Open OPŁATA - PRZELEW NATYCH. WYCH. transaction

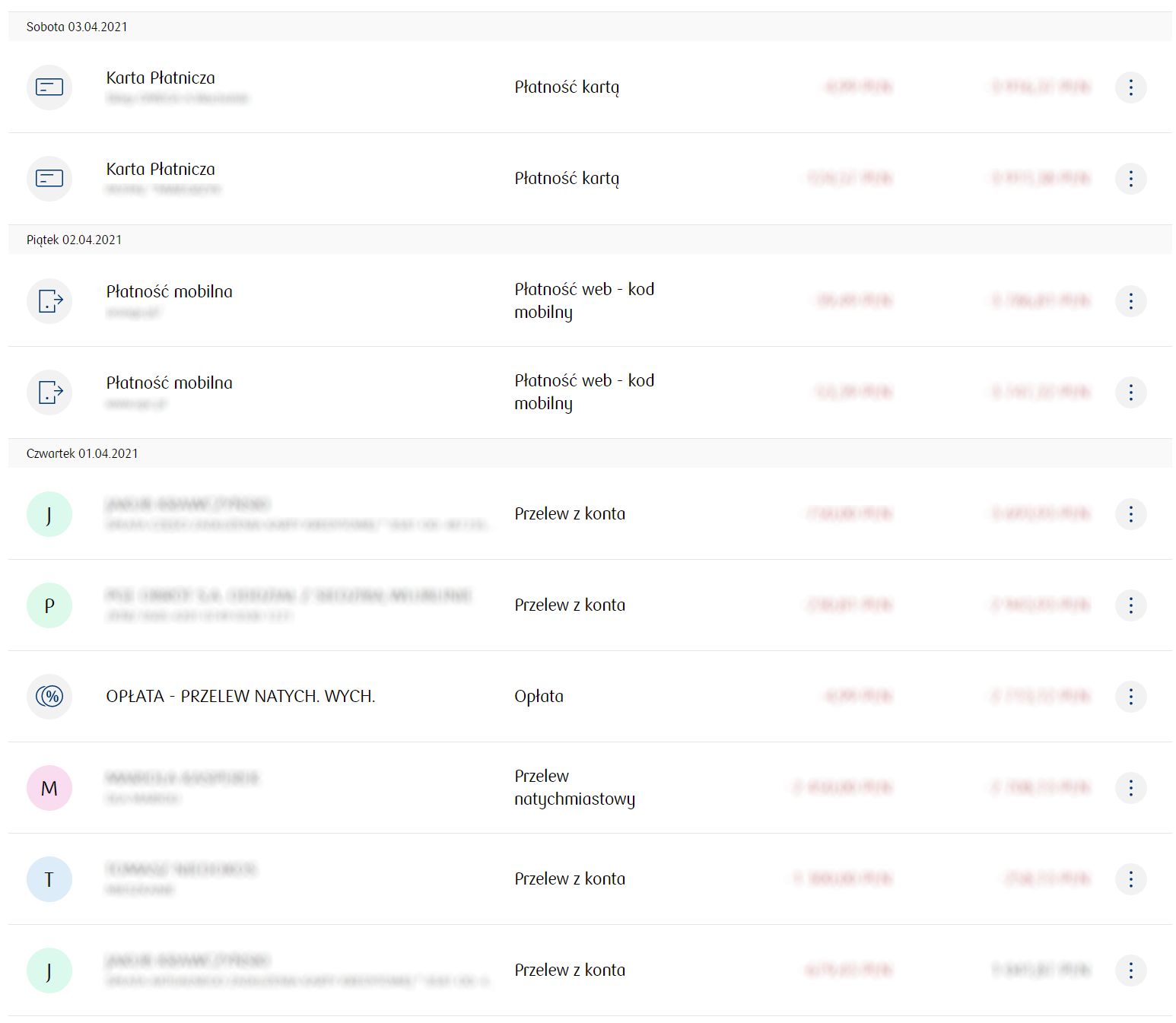pos(240,696)
